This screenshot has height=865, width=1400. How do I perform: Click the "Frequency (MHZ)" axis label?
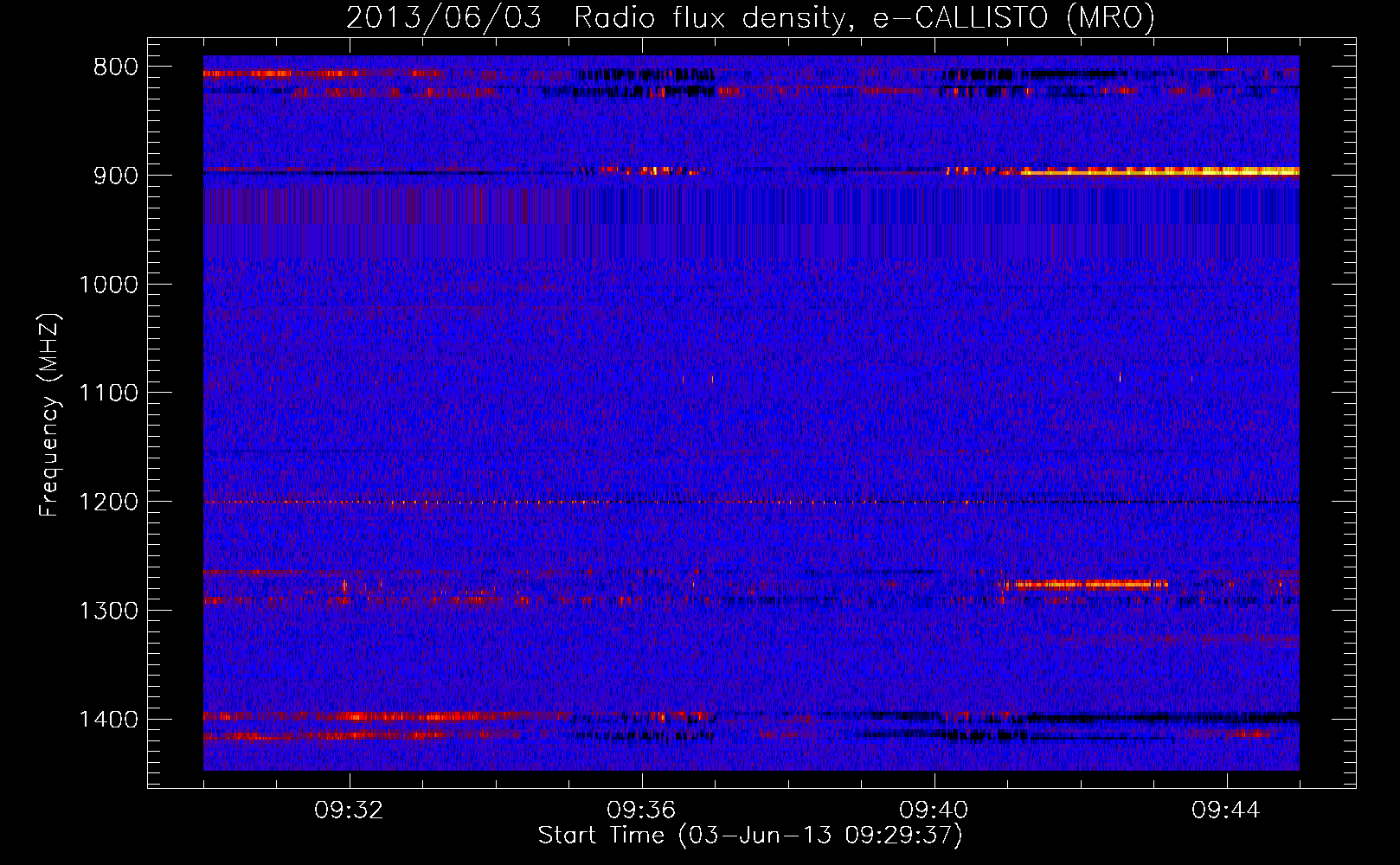(50, 415)
